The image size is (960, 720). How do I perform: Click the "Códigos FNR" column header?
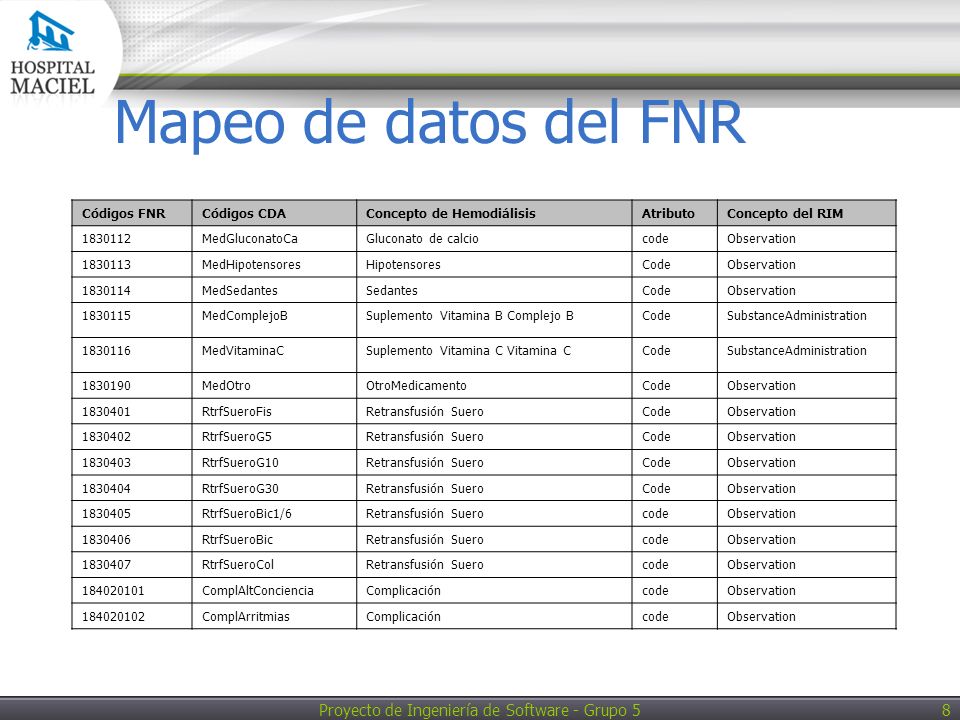click(132, 213)
